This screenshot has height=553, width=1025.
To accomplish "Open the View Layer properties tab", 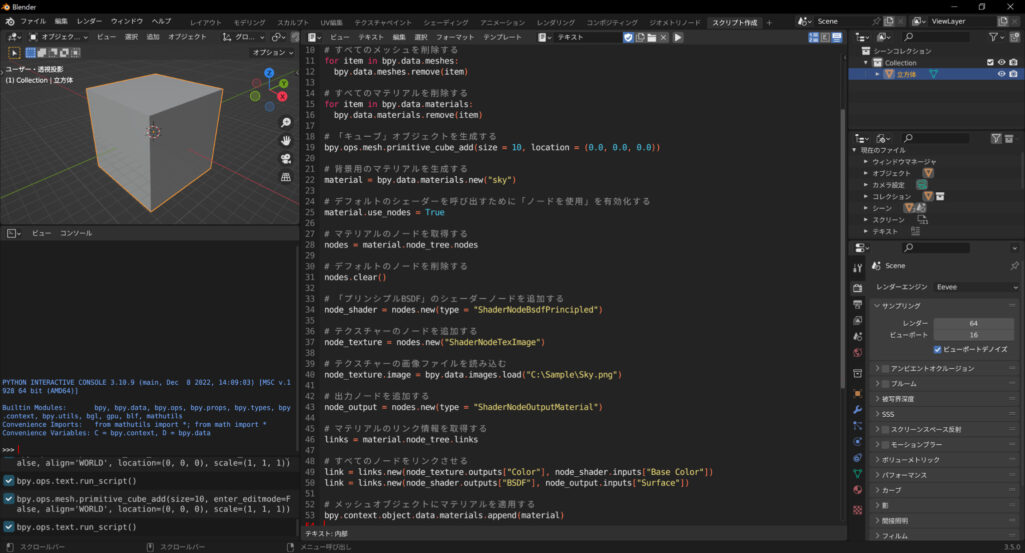I will (858, 320).
